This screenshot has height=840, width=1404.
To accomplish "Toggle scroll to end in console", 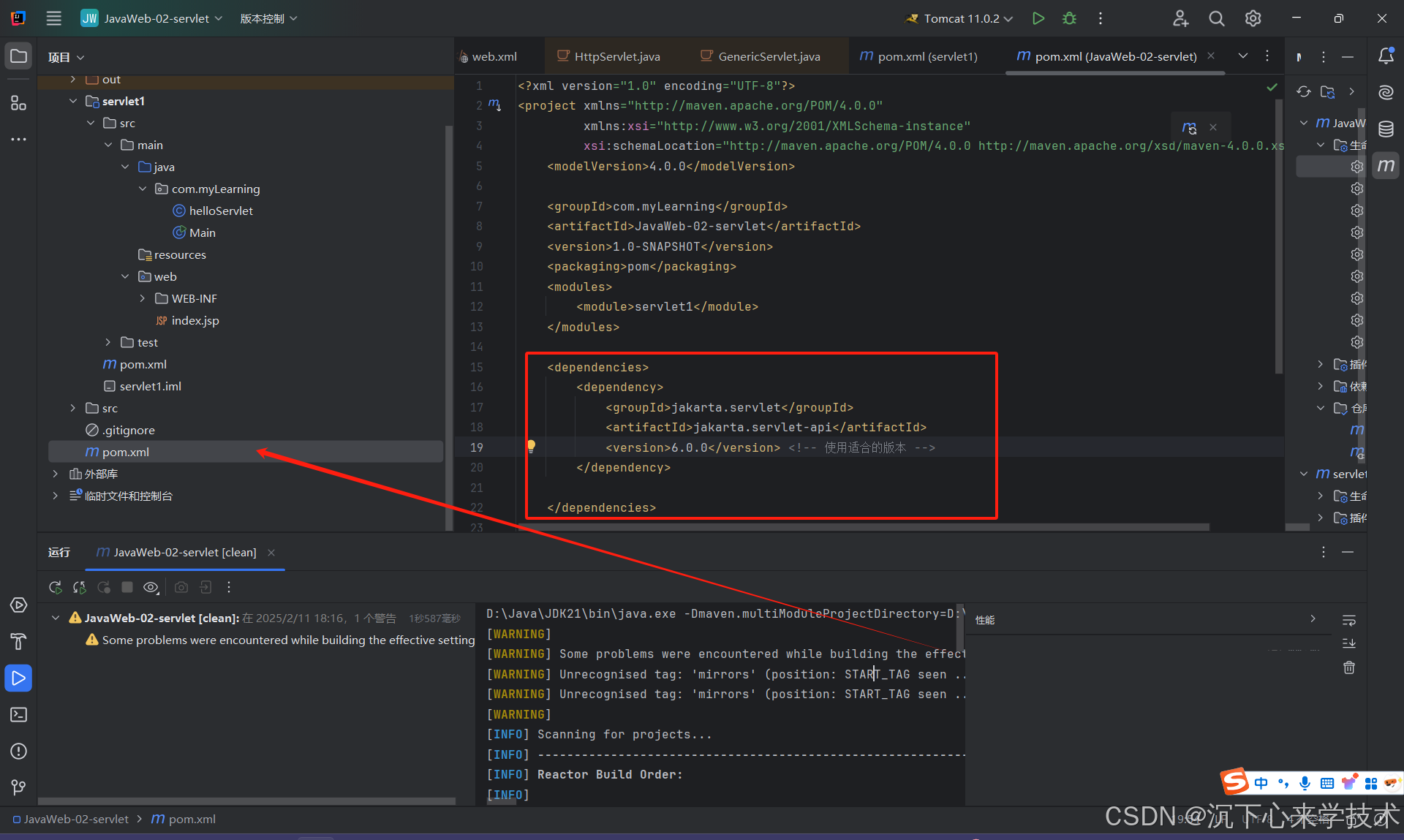I will (1349, 643).
